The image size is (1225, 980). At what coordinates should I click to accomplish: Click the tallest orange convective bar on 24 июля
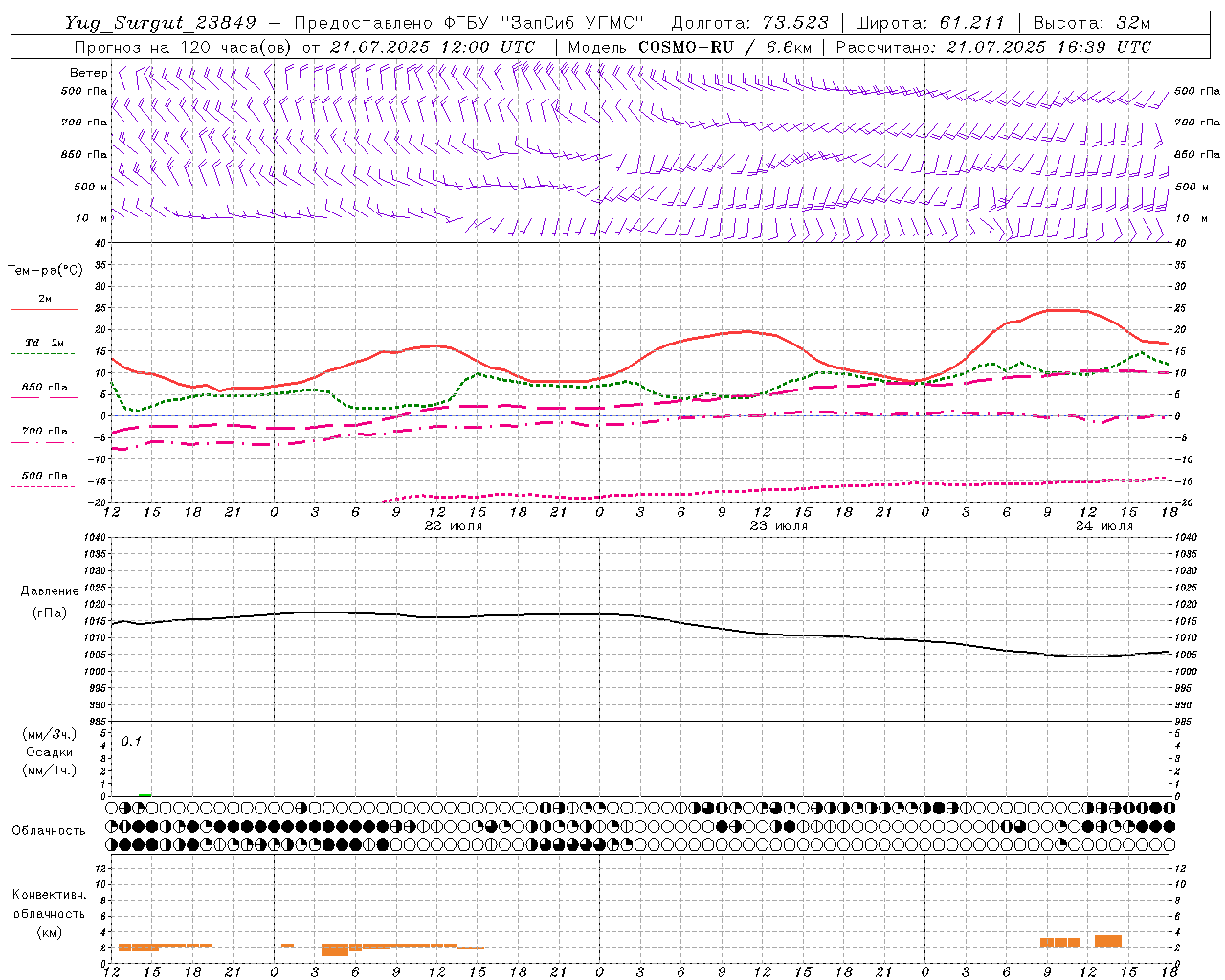tap(1108, 942)
